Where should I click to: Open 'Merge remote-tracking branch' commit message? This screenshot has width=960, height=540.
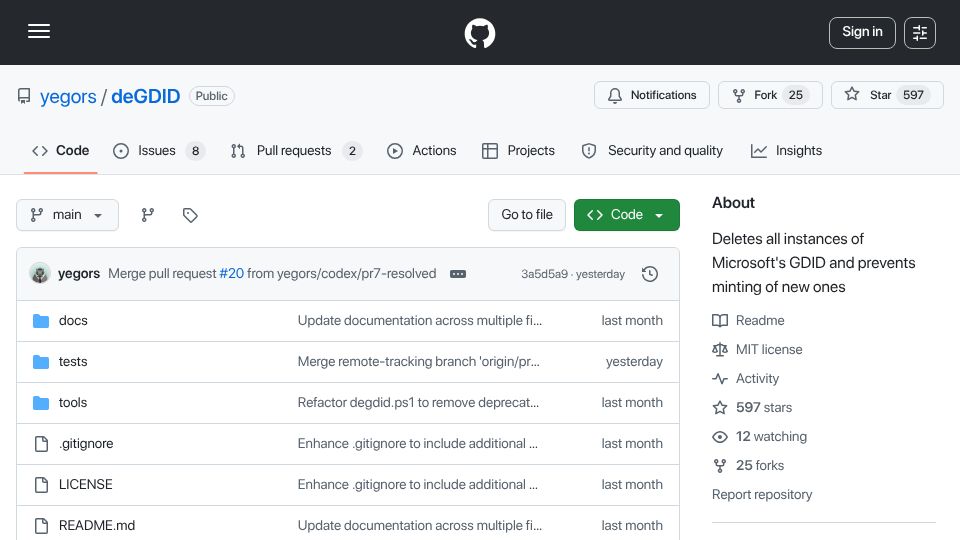(419, 362)
